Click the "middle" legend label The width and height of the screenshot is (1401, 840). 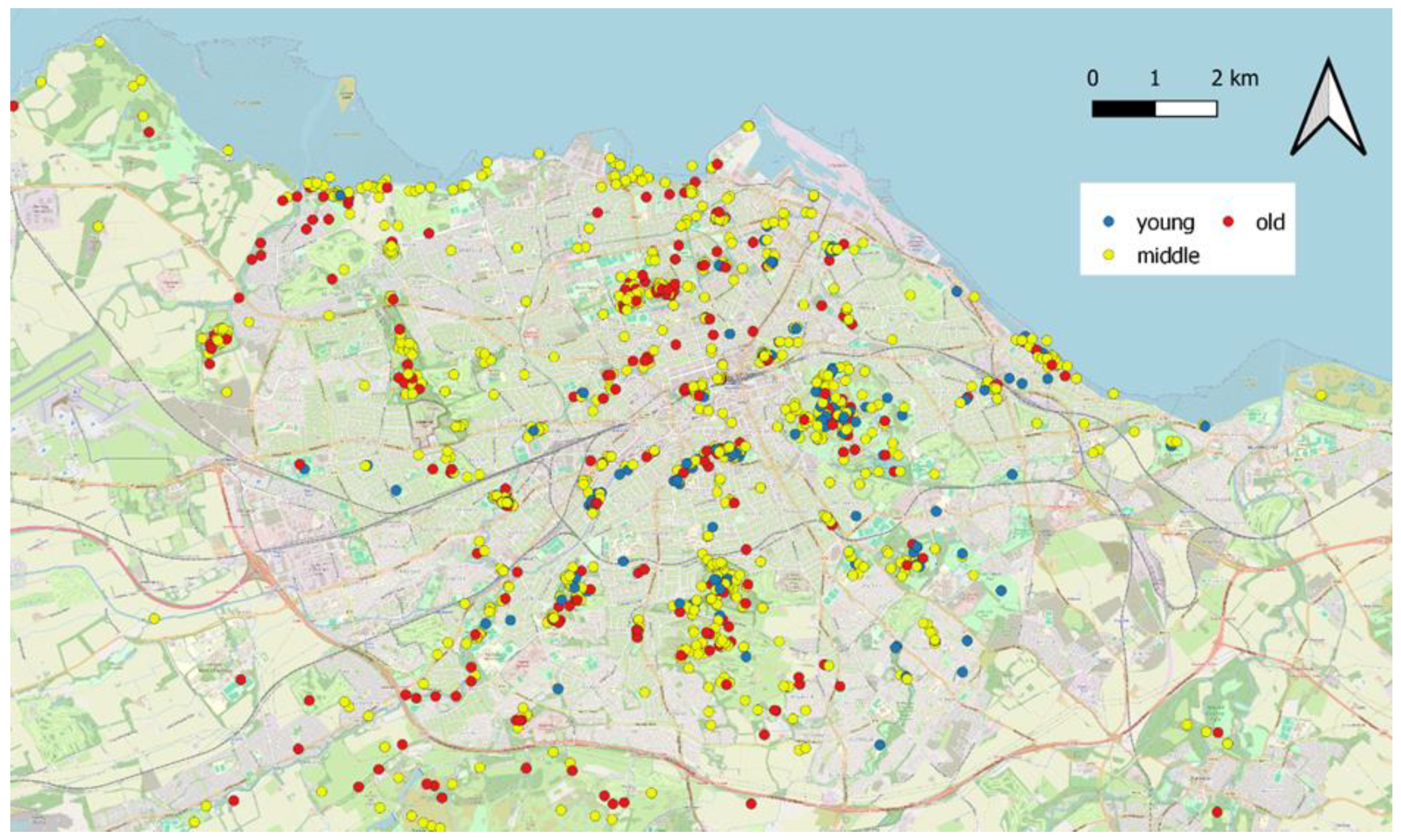click(x=1168, y=256)
